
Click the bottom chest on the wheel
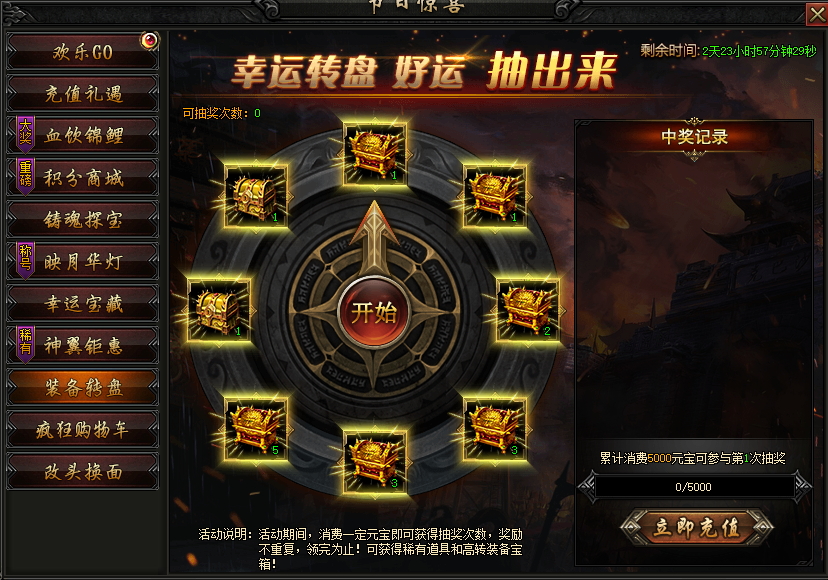[x=375, y=462]
